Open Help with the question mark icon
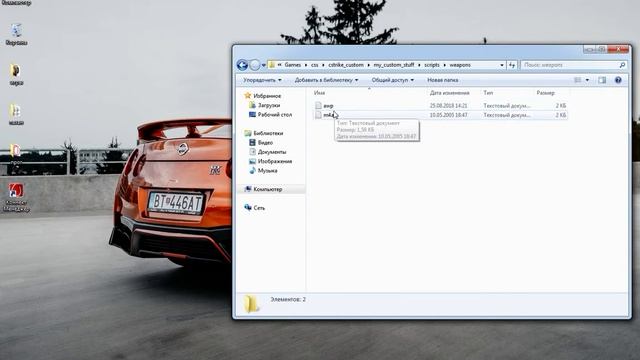640x360 pixels. click(618, 80)
